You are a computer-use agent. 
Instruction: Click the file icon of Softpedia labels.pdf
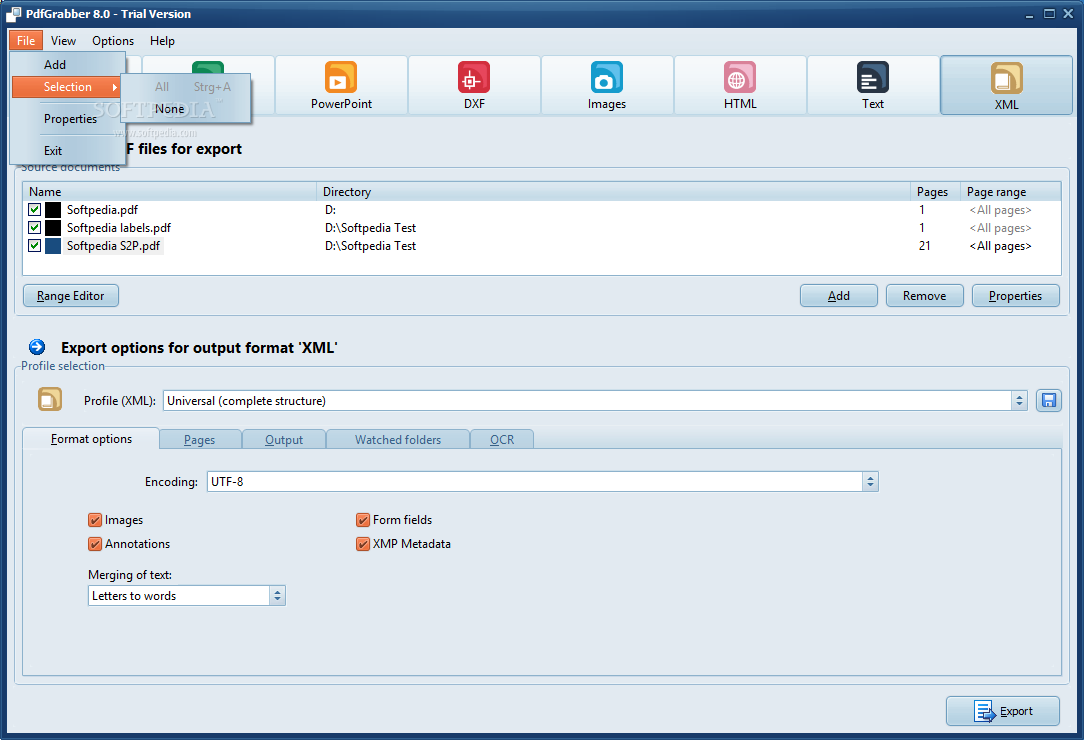coord(53,228)
